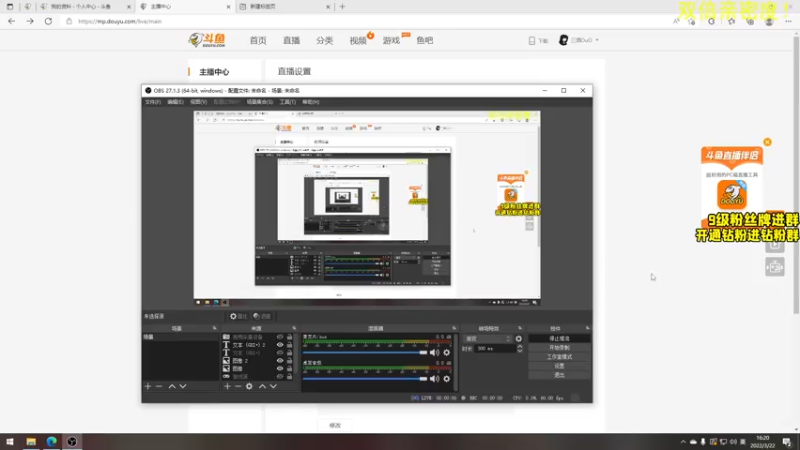Click the 工作室模式 studio mode button
Screen dimensions: 800x450
pos(559,357)
